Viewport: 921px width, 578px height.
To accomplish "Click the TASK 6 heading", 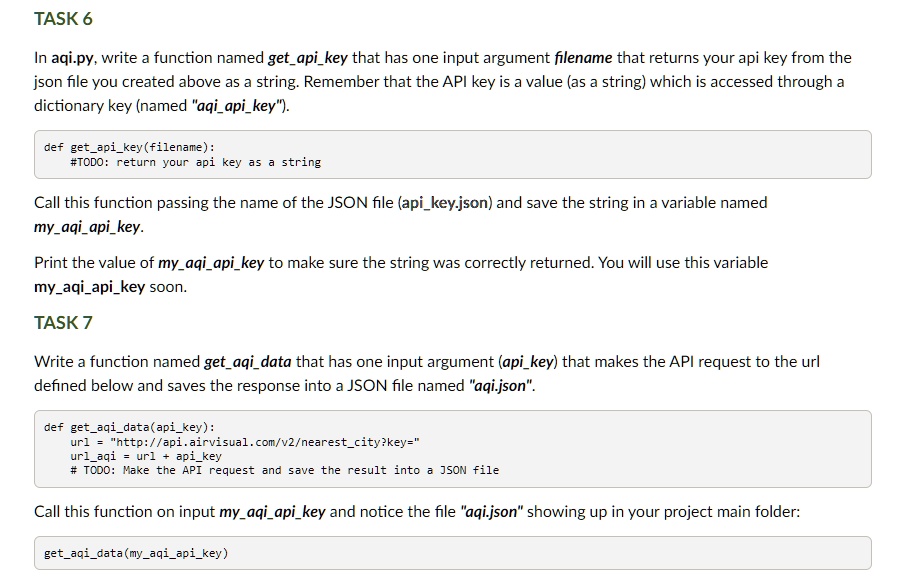I will pyautogui.click(x=63, y=19).
